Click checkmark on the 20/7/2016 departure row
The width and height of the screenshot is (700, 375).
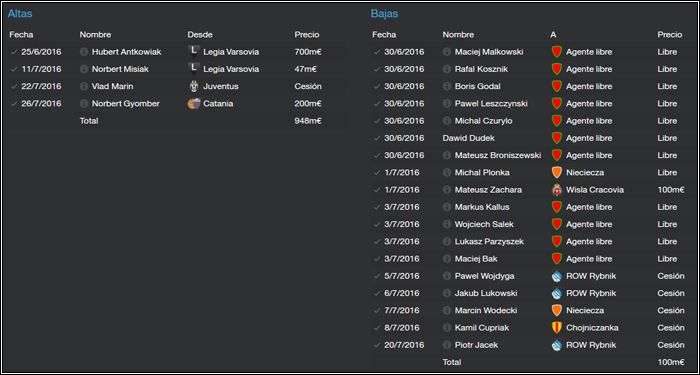tap(377, 345)
